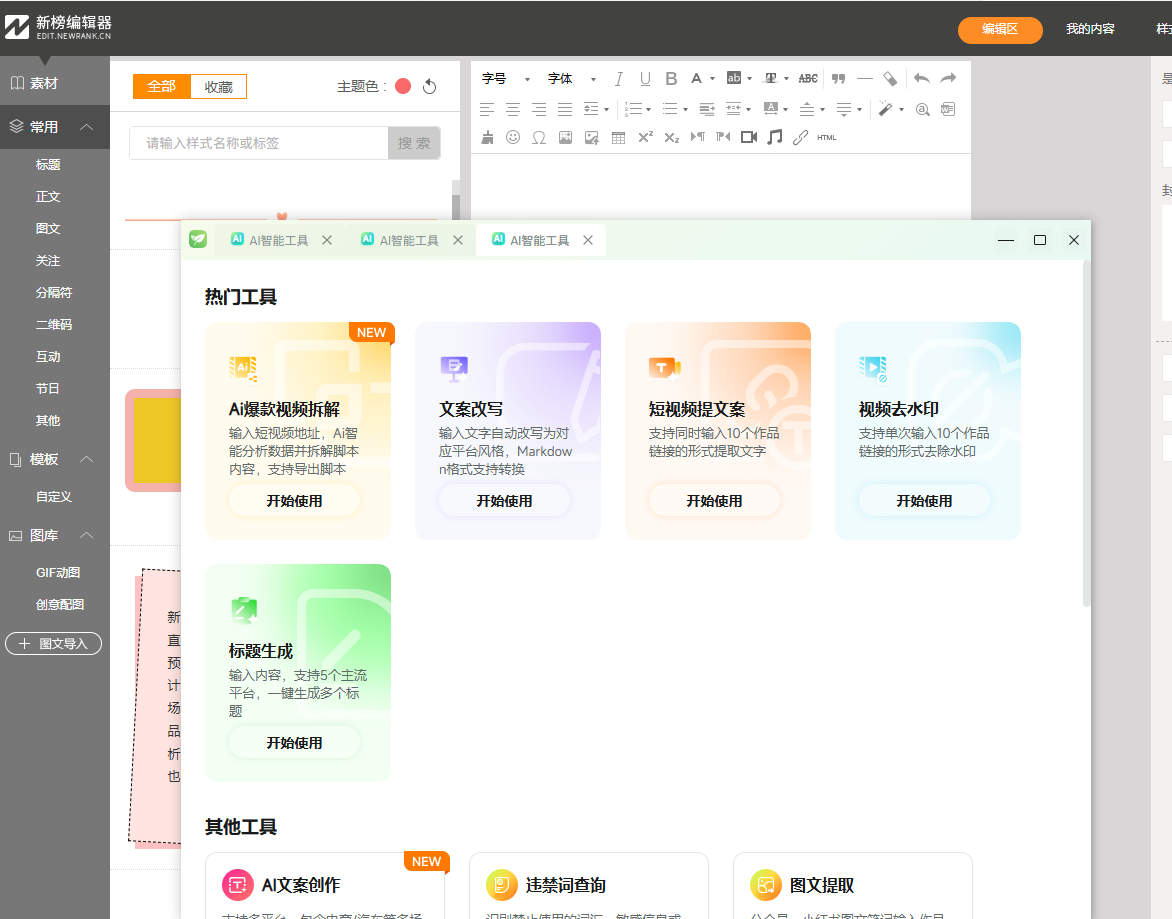Toggle bold formatting in editor toolbar
This screenshot has width=1172, height=919.
pyautogui.click(x=671, y=79)
